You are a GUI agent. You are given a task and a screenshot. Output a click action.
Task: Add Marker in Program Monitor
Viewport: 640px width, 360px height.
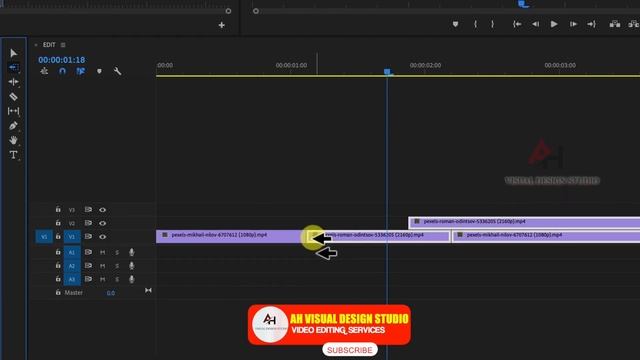[x=456, y=24]
